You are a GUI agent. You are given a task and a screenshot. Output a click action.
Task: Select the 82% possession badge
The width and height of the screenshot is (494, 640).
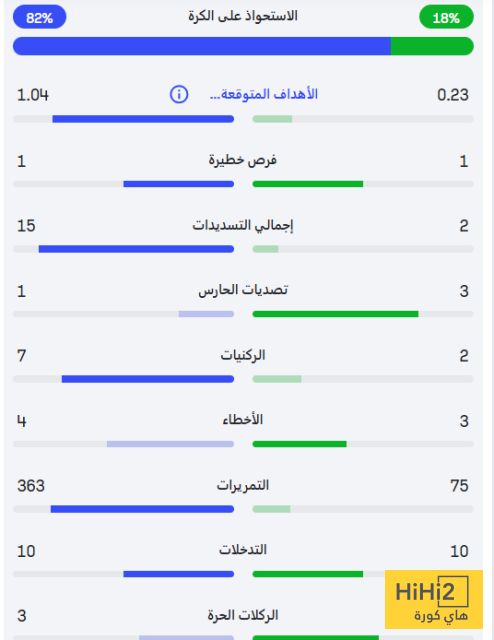click(x=40, y=17)
